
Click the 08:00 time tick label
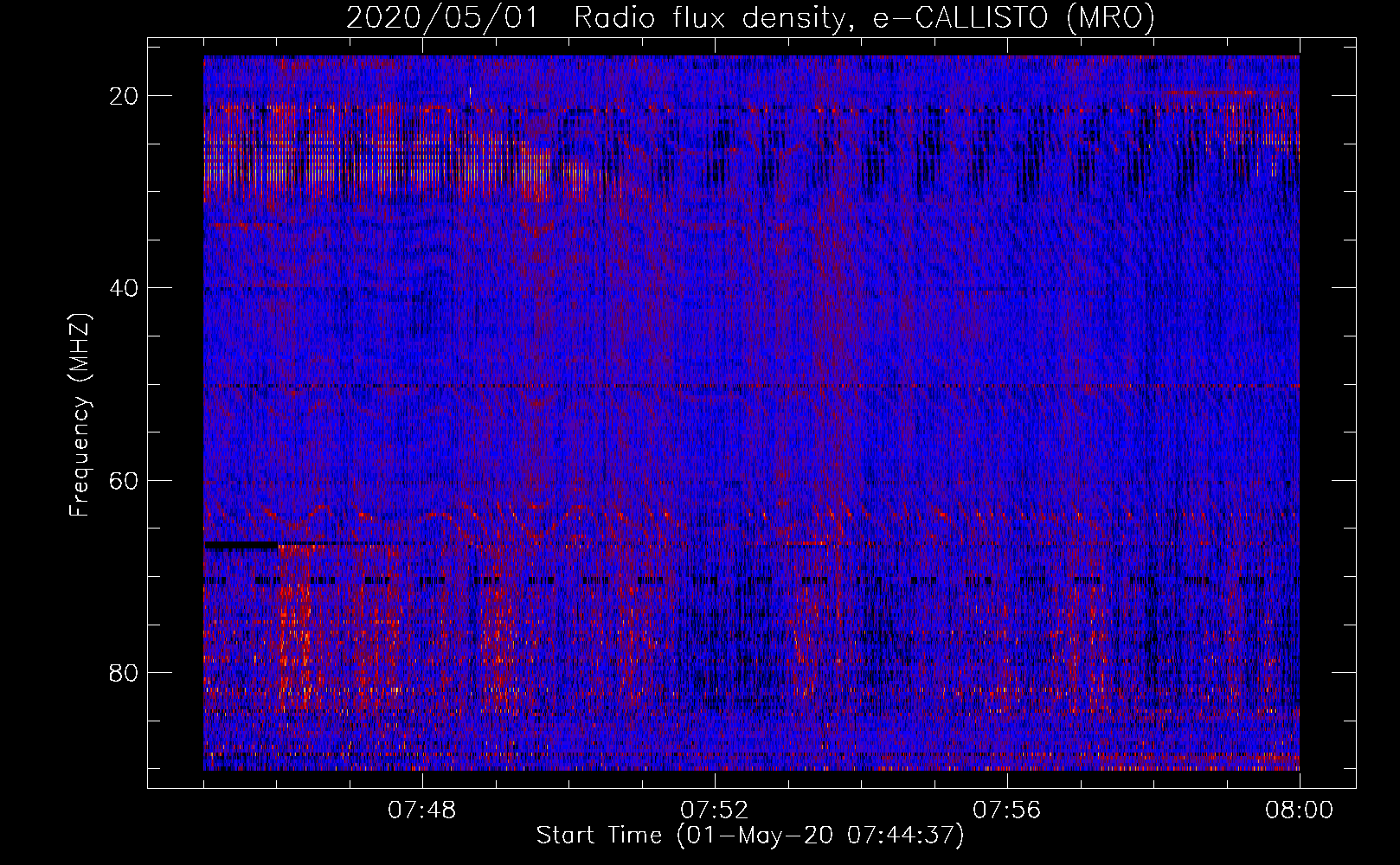click(1299, 811)
